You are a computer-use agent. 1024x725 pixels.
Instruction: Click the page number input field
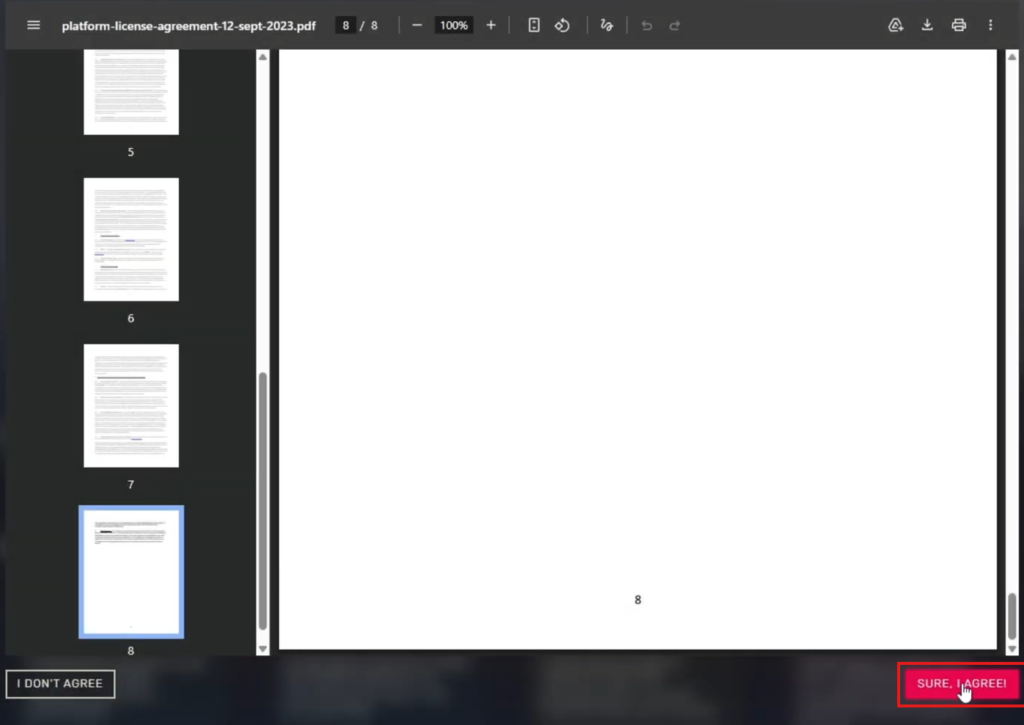pos(345,25)
